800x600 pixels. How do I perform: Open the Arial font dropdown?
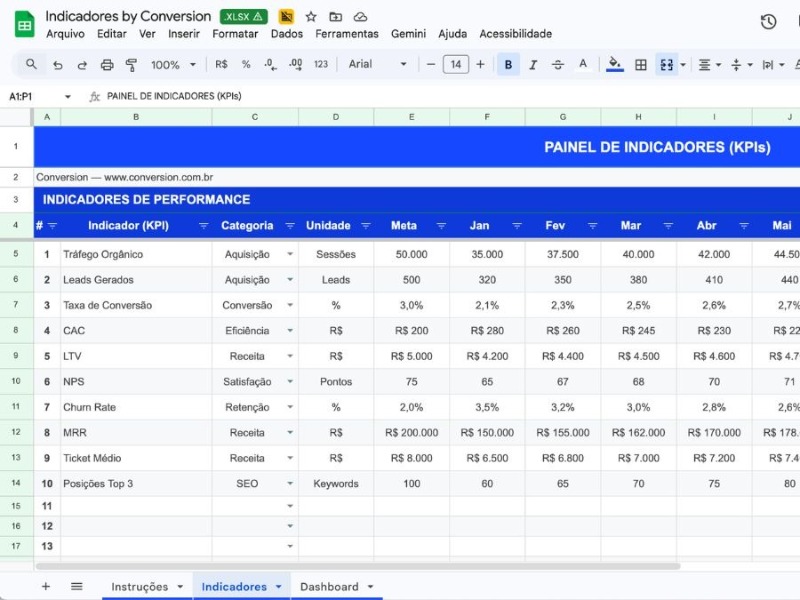pyautogui.click(x=377, y=65)
